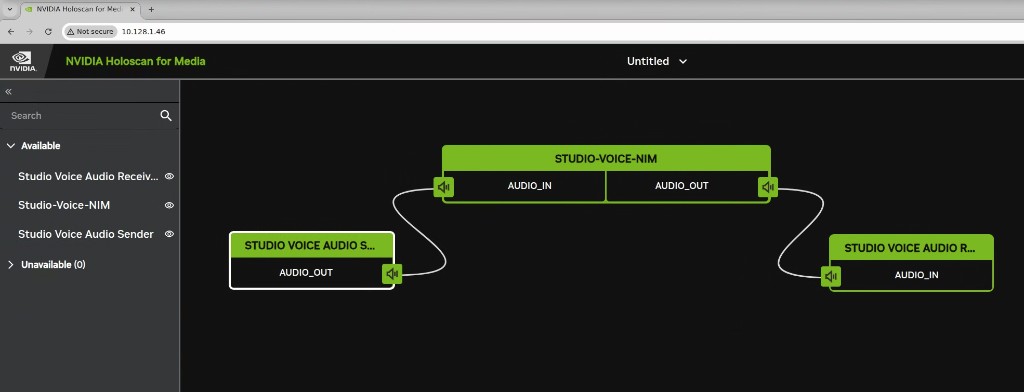
Task: Collapse the sidebar with double-chevron icon
Action: click(9, 91)
